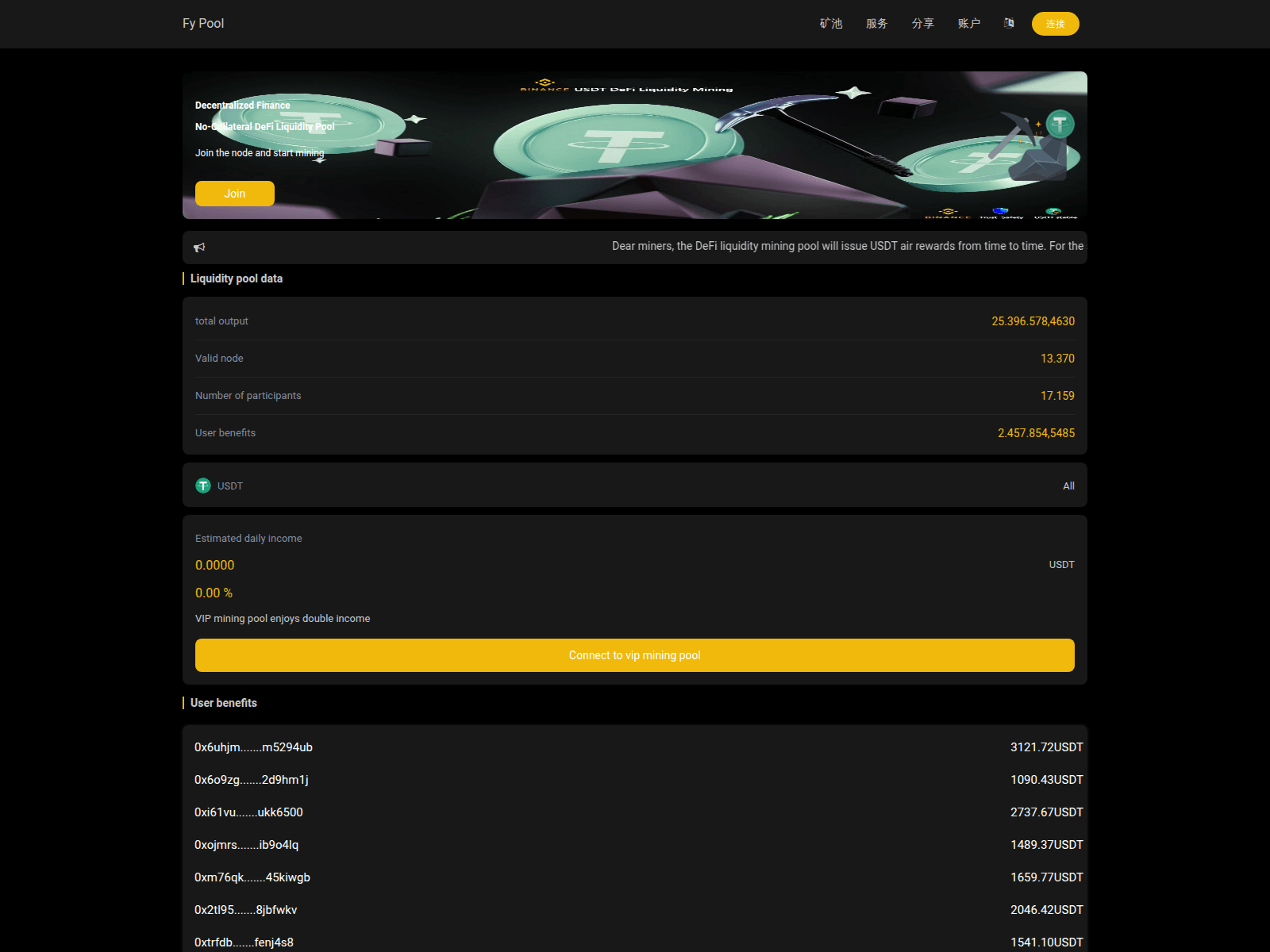This screenshot has width=1270, height=952.
Task: Click the 2737.67USDT amount
Action: click(1046, 812)
